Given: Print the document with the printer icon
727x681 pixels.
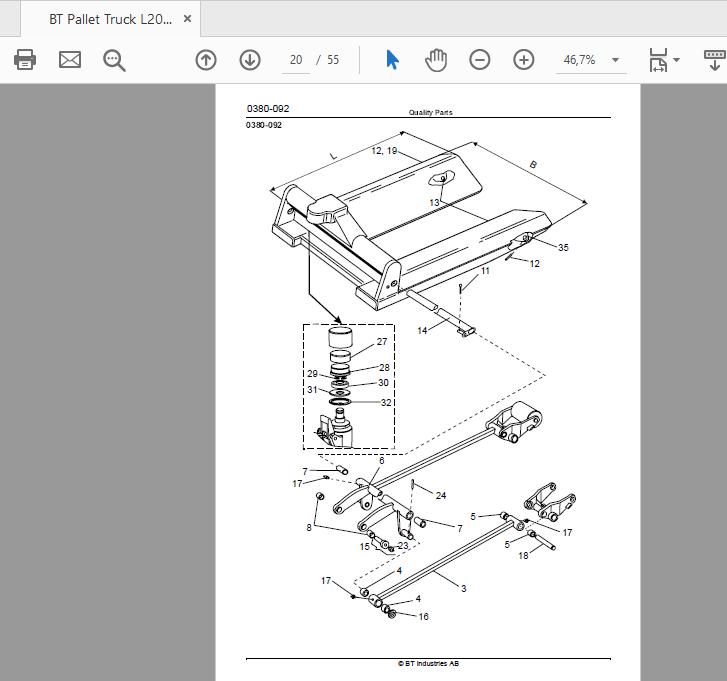Looking at the screenshot, I should [x=25, y=60].
